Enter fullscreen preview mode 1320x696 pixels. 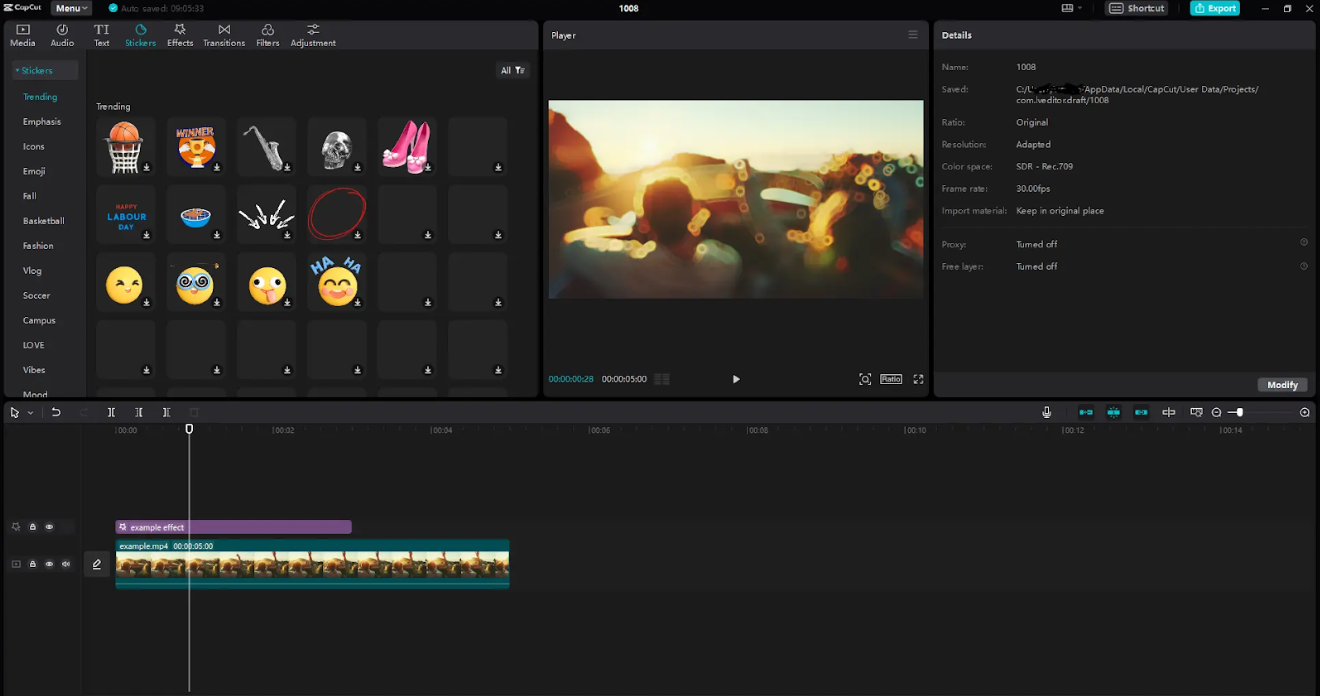pos(918,379)
